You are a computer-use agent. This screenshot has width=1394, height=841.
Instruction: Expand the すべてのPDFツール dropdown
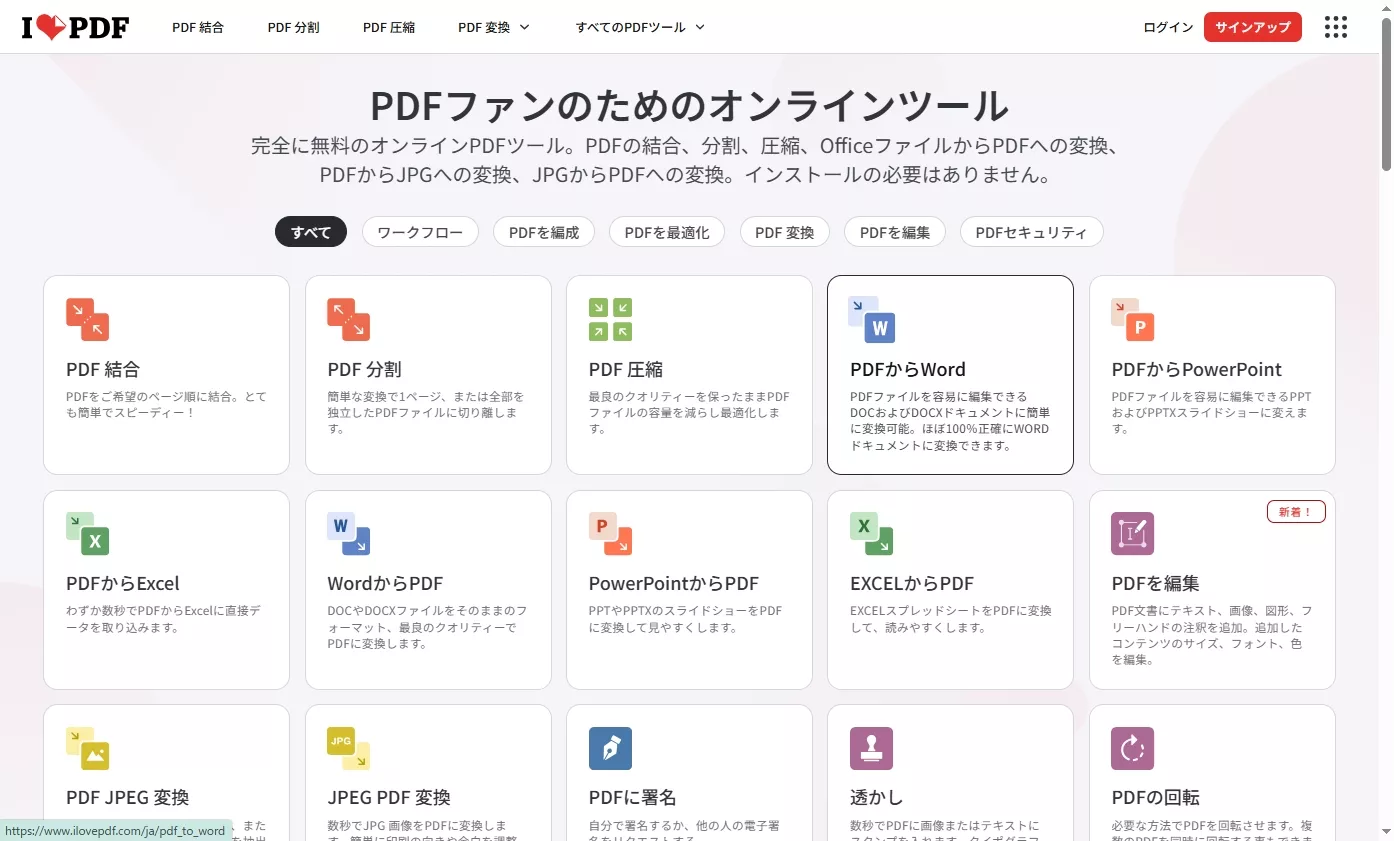640,27
